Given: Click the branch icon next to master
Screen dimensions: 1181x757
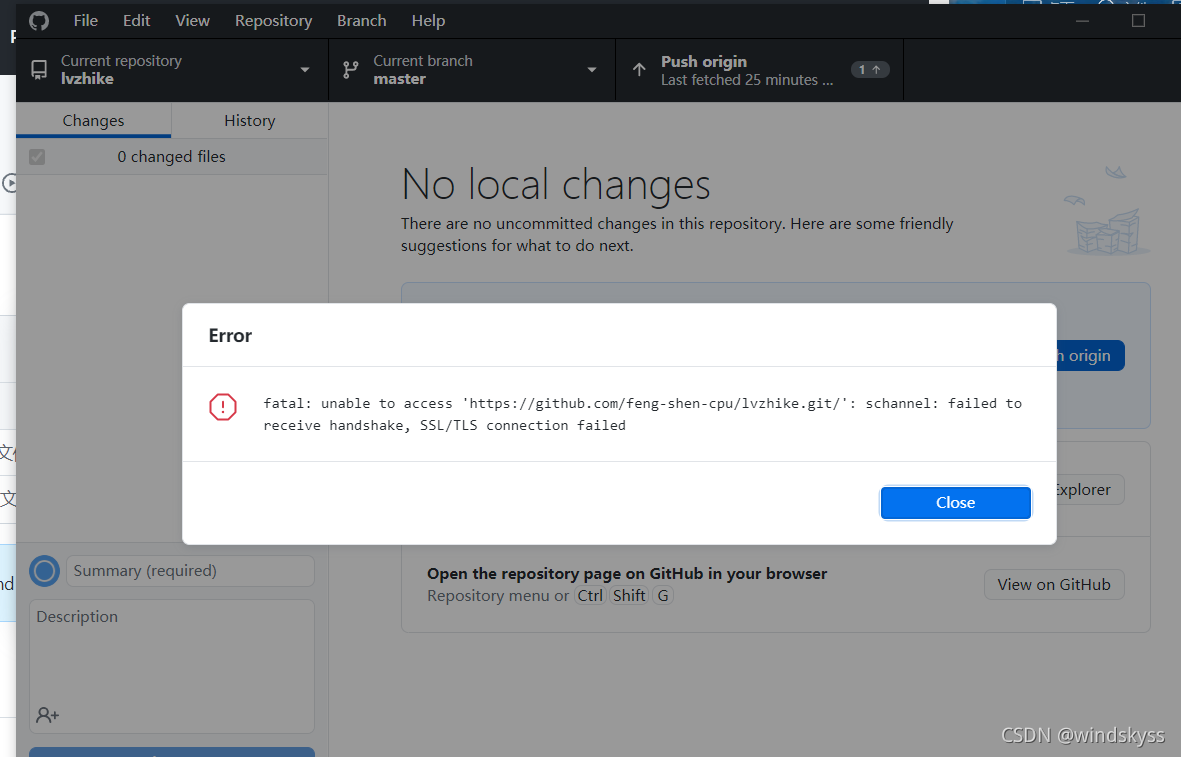Looking at the screenshot, I should coord(349,69).
